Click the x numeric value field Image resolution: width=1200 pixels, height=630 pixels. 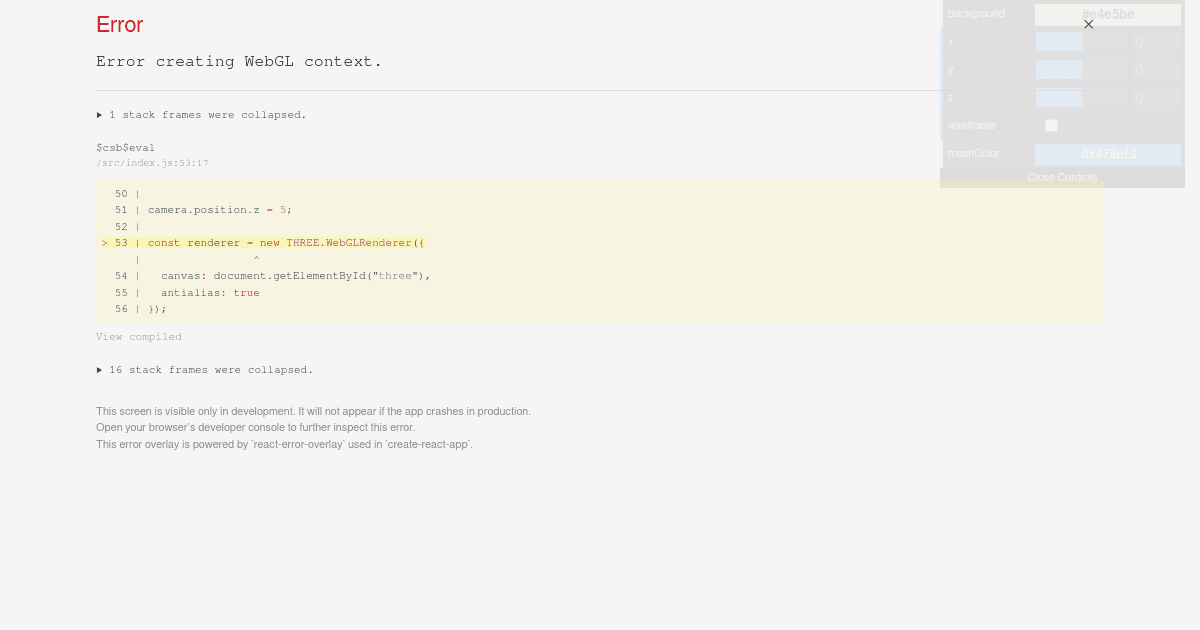(x=1157, y=42)
